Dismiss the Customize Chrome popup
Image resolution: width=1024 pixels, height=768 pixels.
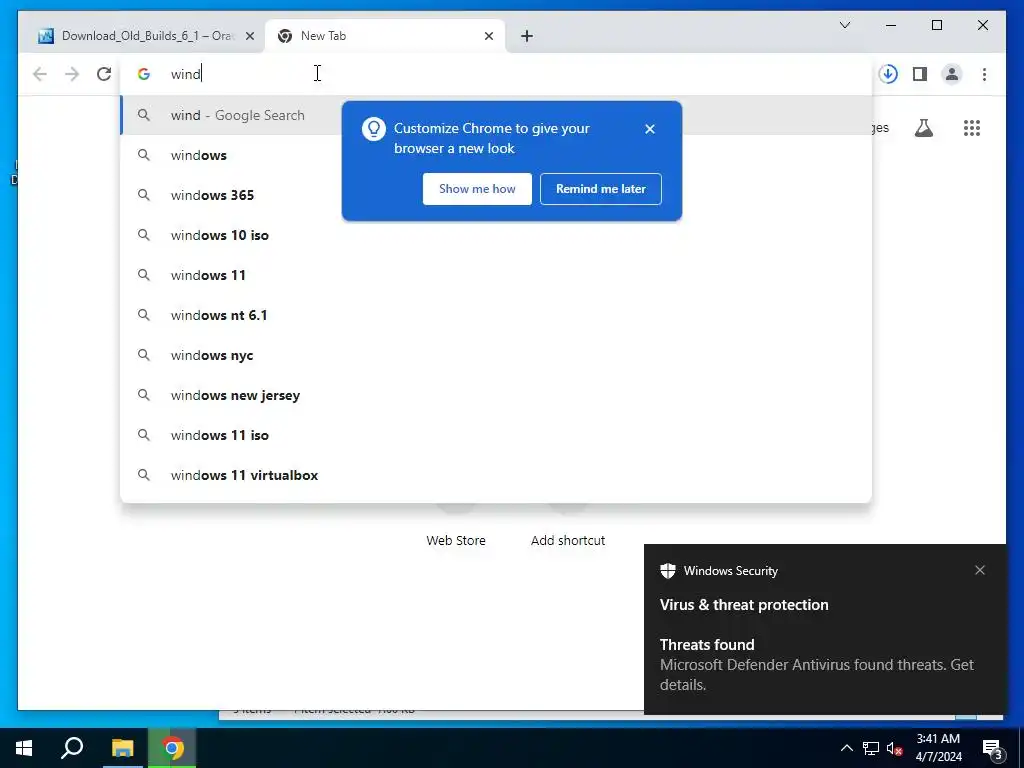click(x=650, y=129)
